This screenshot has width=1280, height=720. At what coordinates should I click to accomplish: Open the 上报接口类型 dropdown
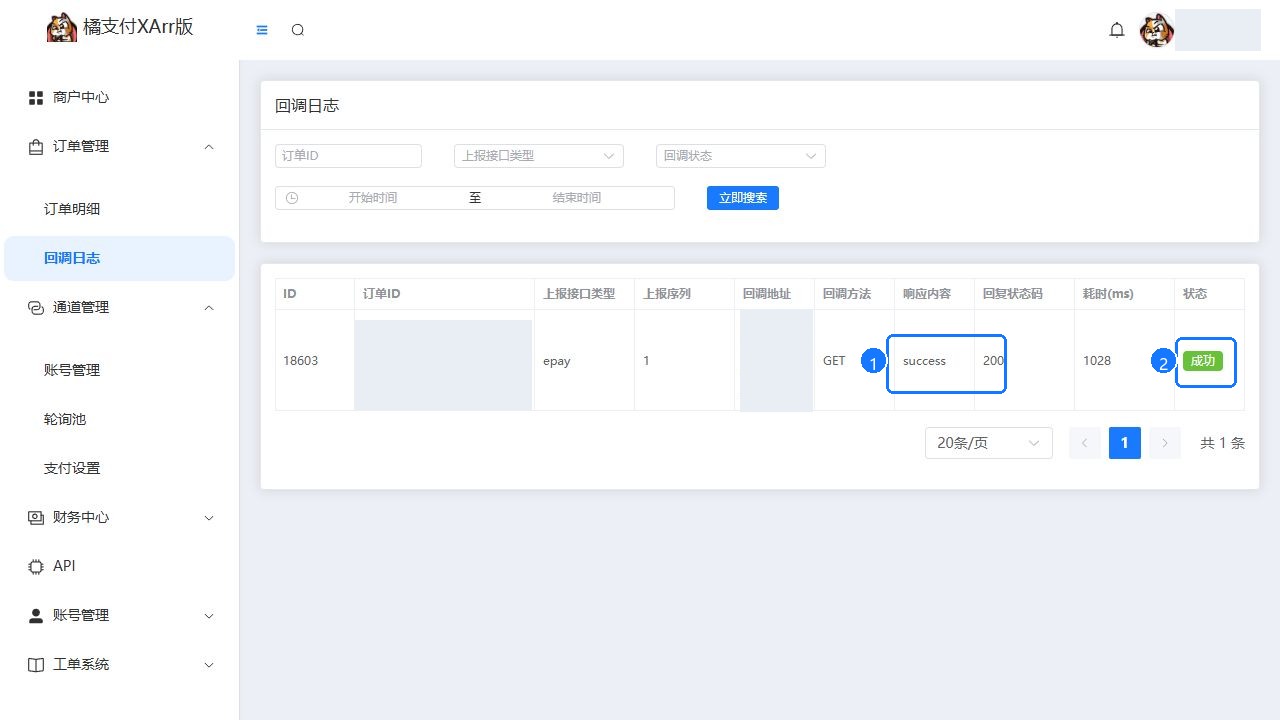click(539, 156)
